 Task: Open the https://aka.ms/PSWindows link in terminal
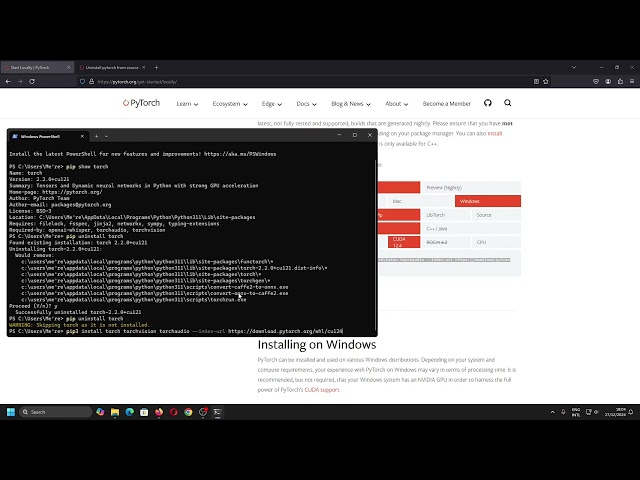(240, 154)
